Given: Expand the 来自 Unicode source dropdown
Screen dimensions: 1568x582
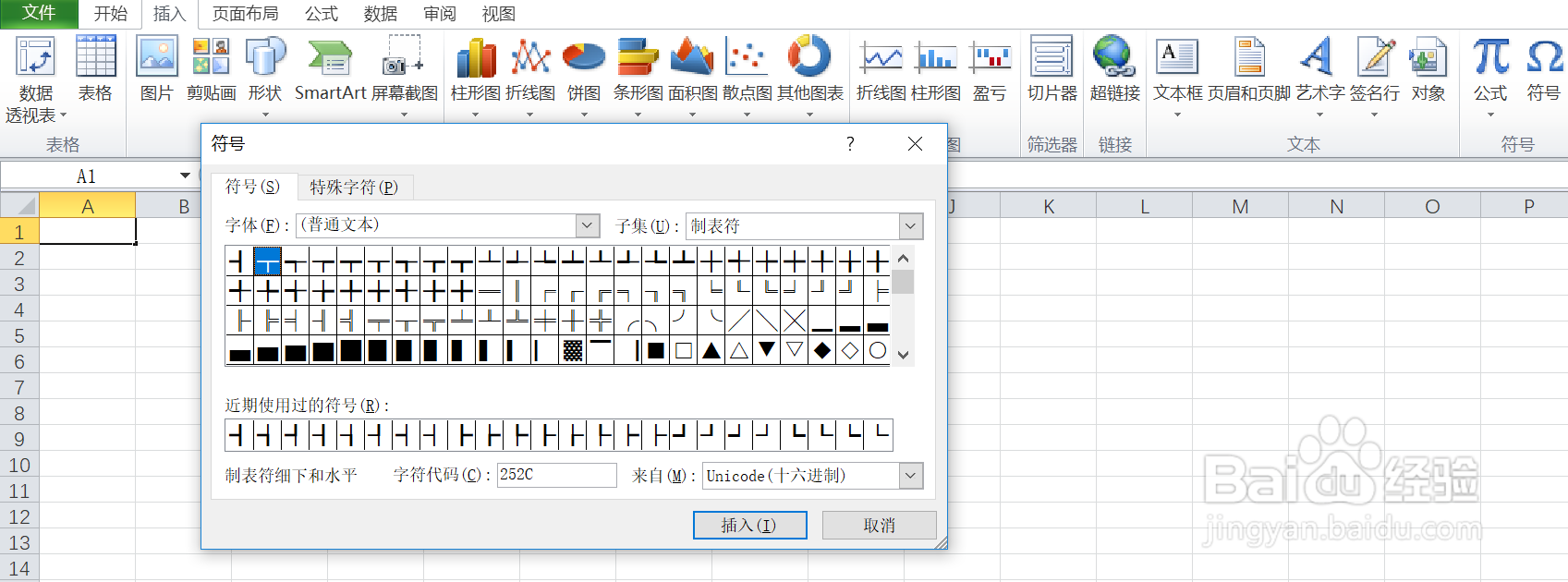Looking at the screenshot, I should [x=911, y=476].
